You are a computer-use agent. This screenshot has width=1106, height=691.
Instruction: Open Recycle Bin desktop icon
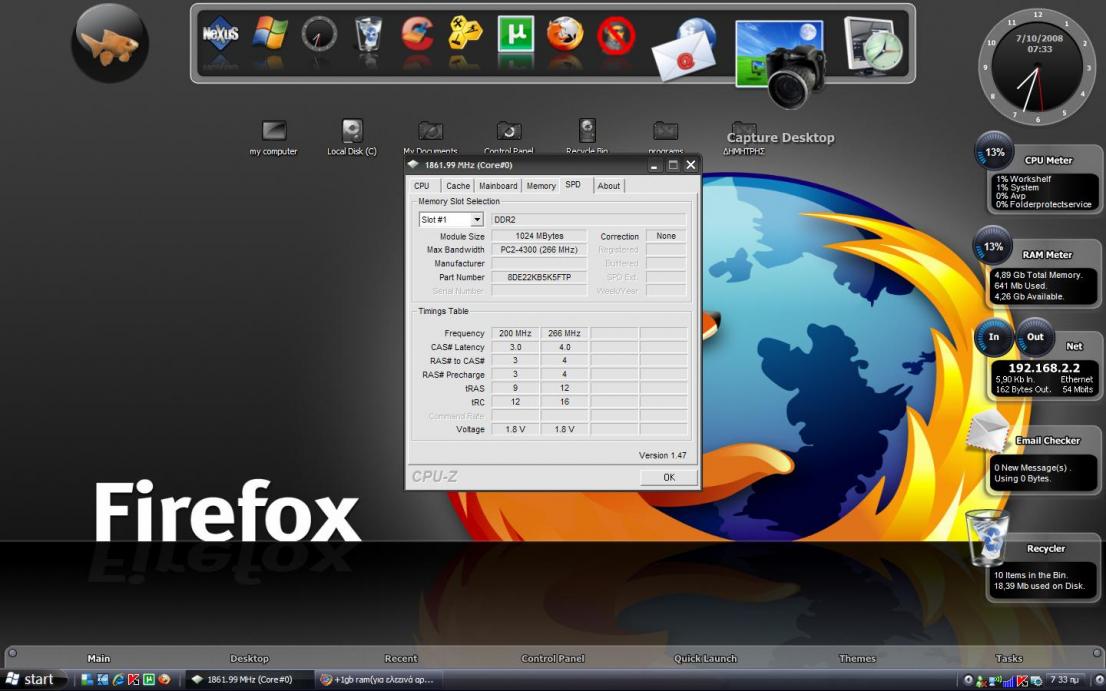pyautogui.click(x=587, y=137)
